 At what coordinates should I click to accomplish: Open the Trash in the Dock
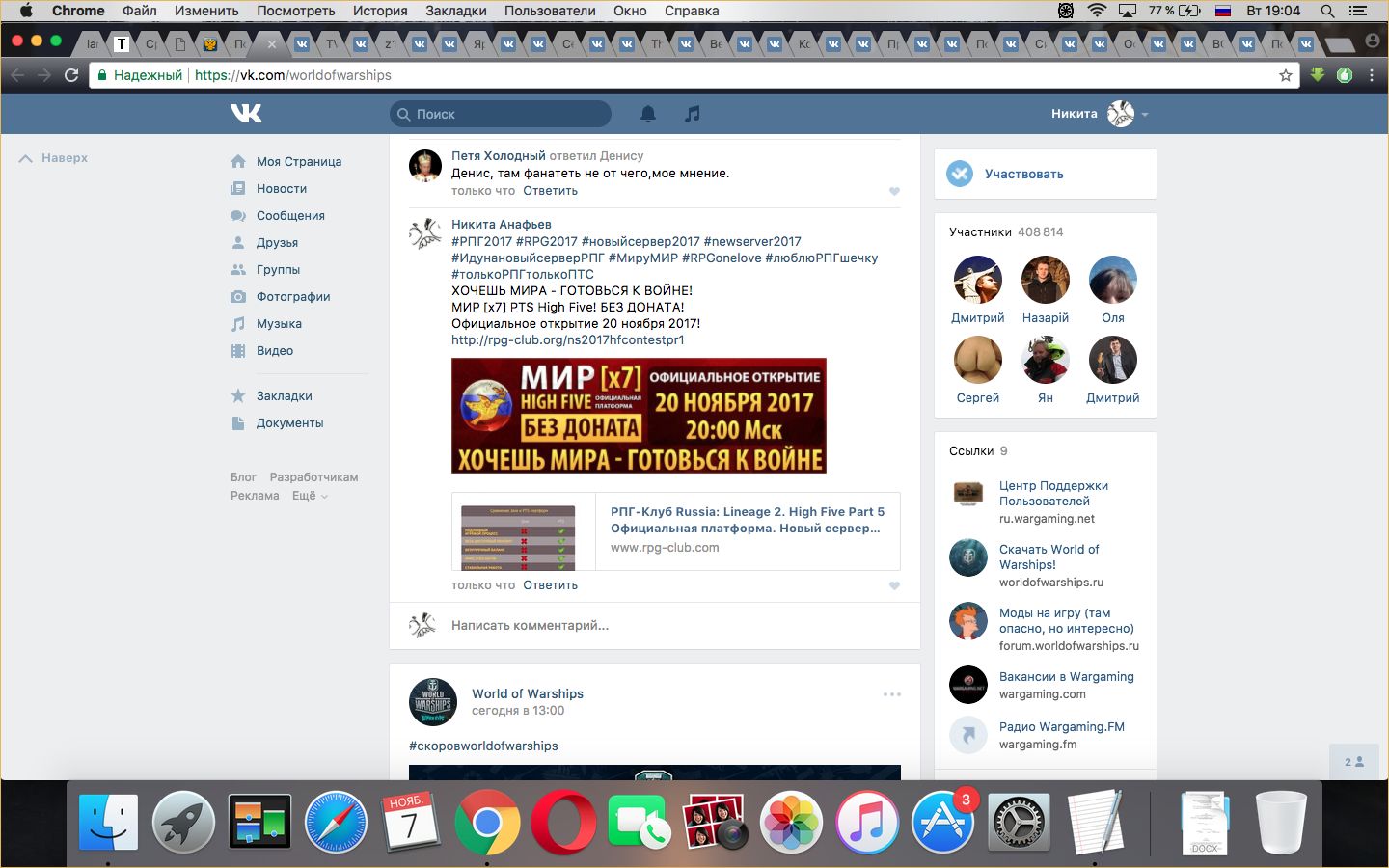(1281, 823)
